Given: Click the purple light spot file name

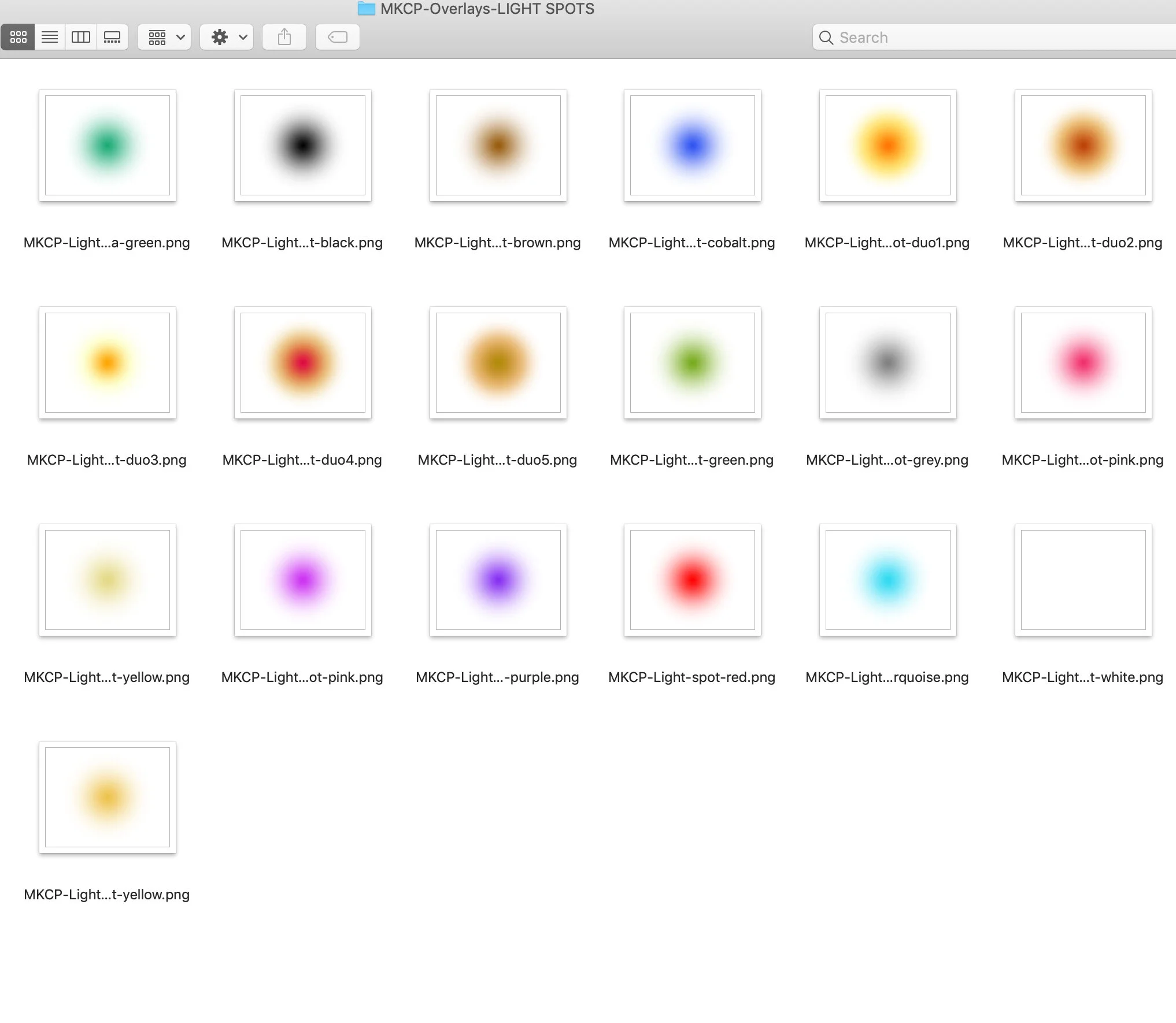Looking at the screenshot, I should tap(497, 677).
